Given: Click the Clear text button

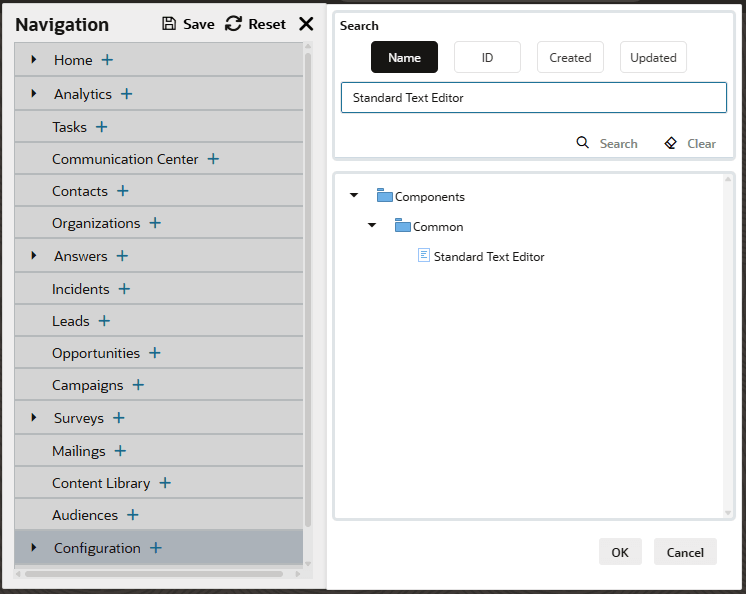Looking at the screenshot, I should tap(701, 144).
